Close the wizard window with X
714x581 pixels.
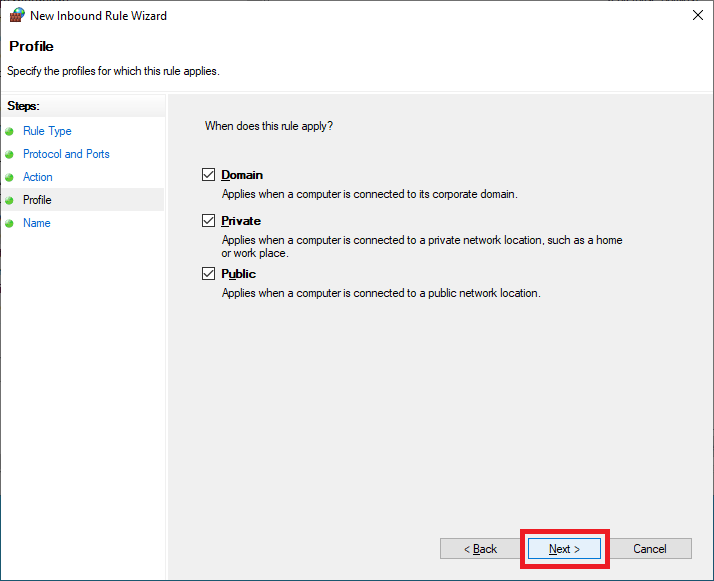696,16
